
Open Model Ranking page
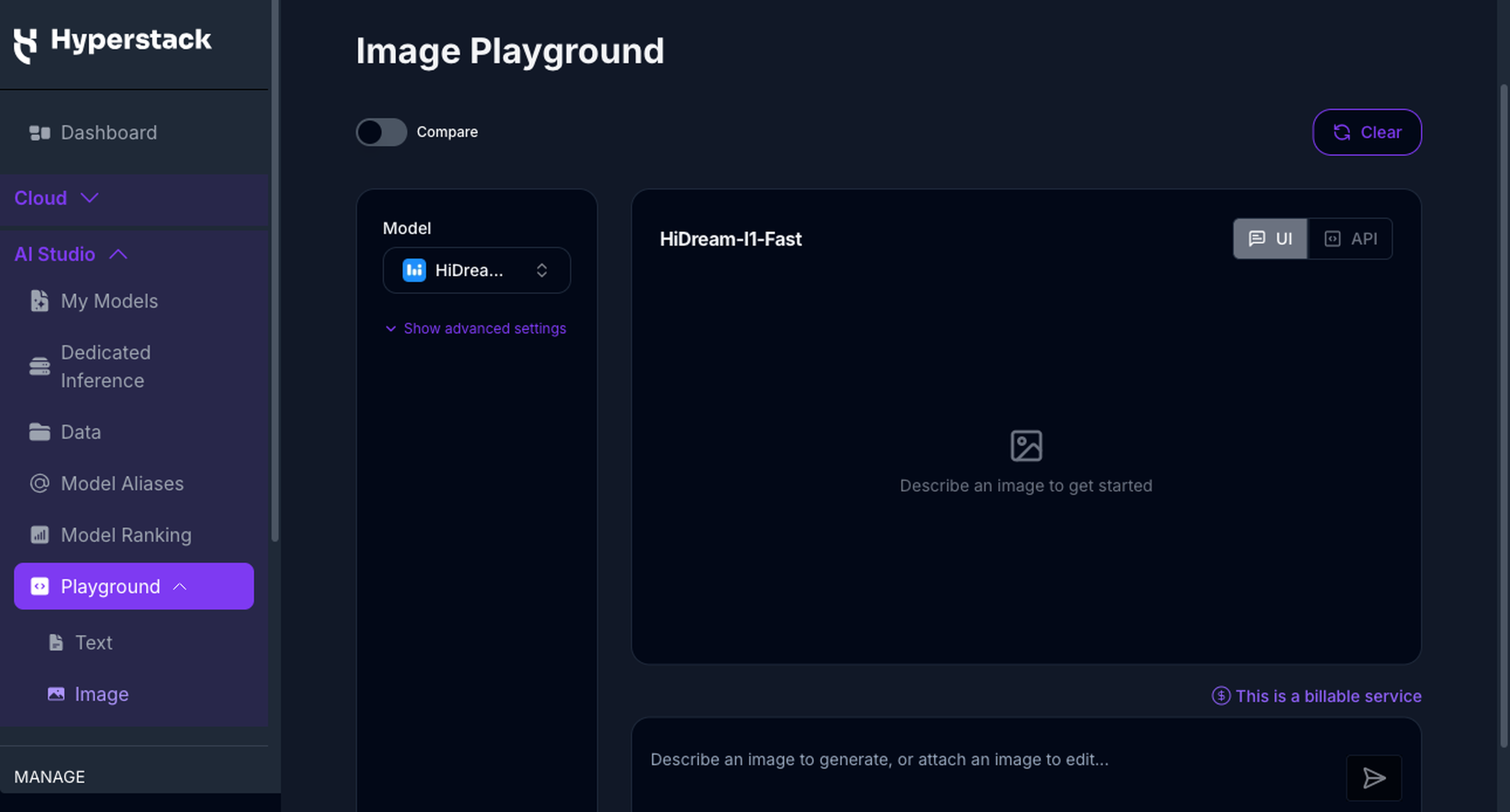(134, 535)
